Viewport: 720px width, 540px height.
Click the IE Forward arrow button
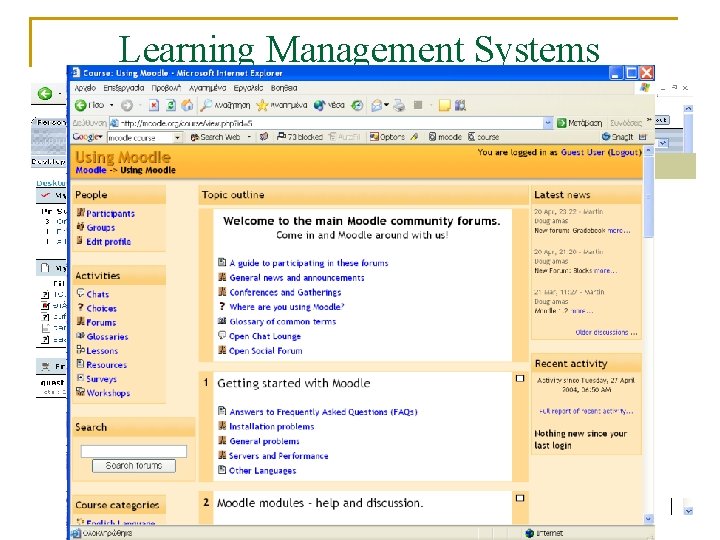[x=127, y=106]
